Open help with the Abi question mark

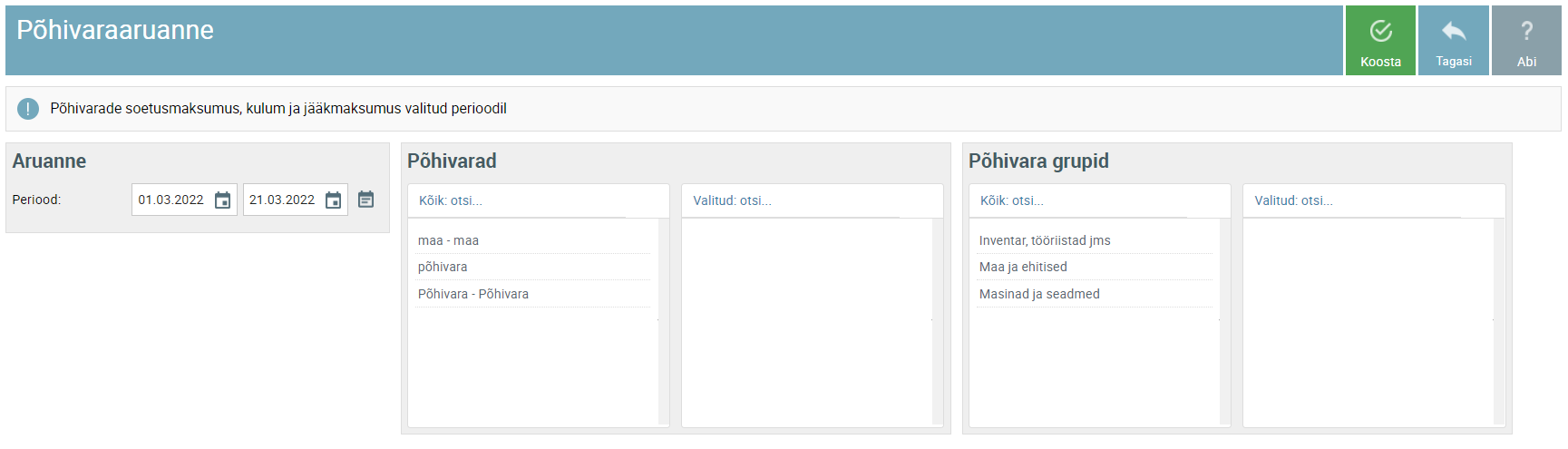pyautogui.click(x=1526, y=41)
